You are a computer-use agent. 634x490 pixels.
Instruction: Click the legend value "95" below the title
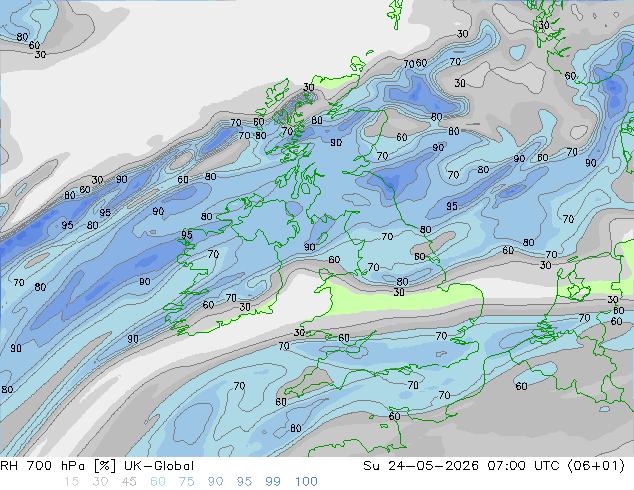pos(244,482)
